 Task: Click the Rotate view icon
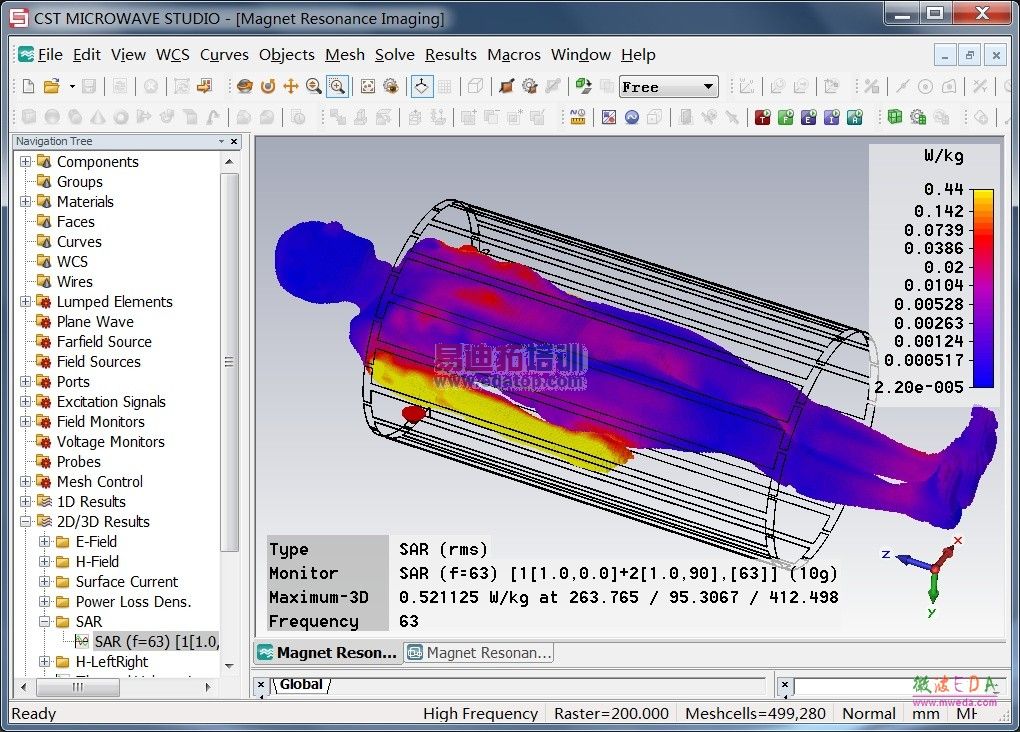268,87
